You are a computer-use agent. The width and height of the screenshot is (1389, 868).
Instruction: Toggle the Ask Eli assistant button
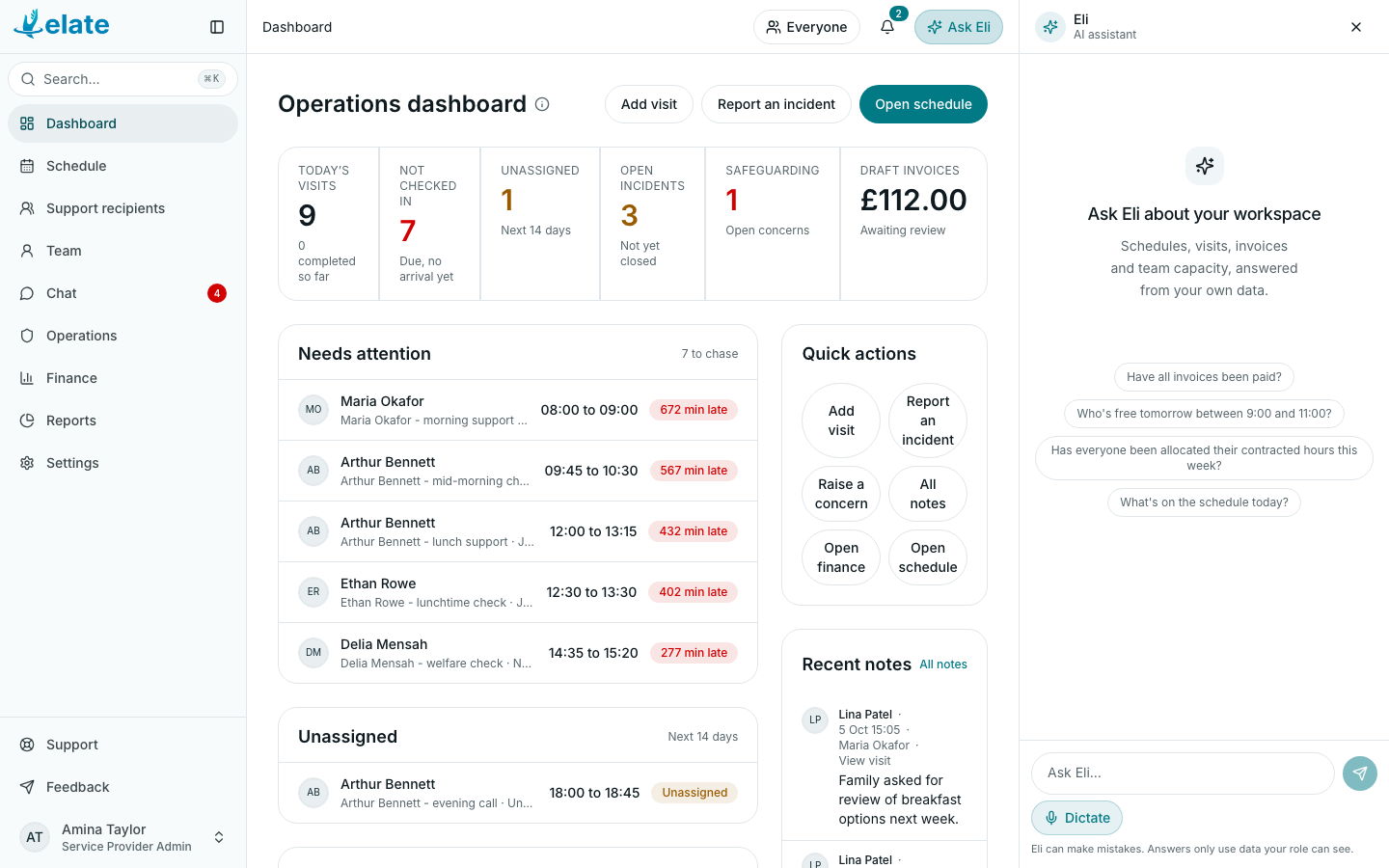tap(959, 27)
